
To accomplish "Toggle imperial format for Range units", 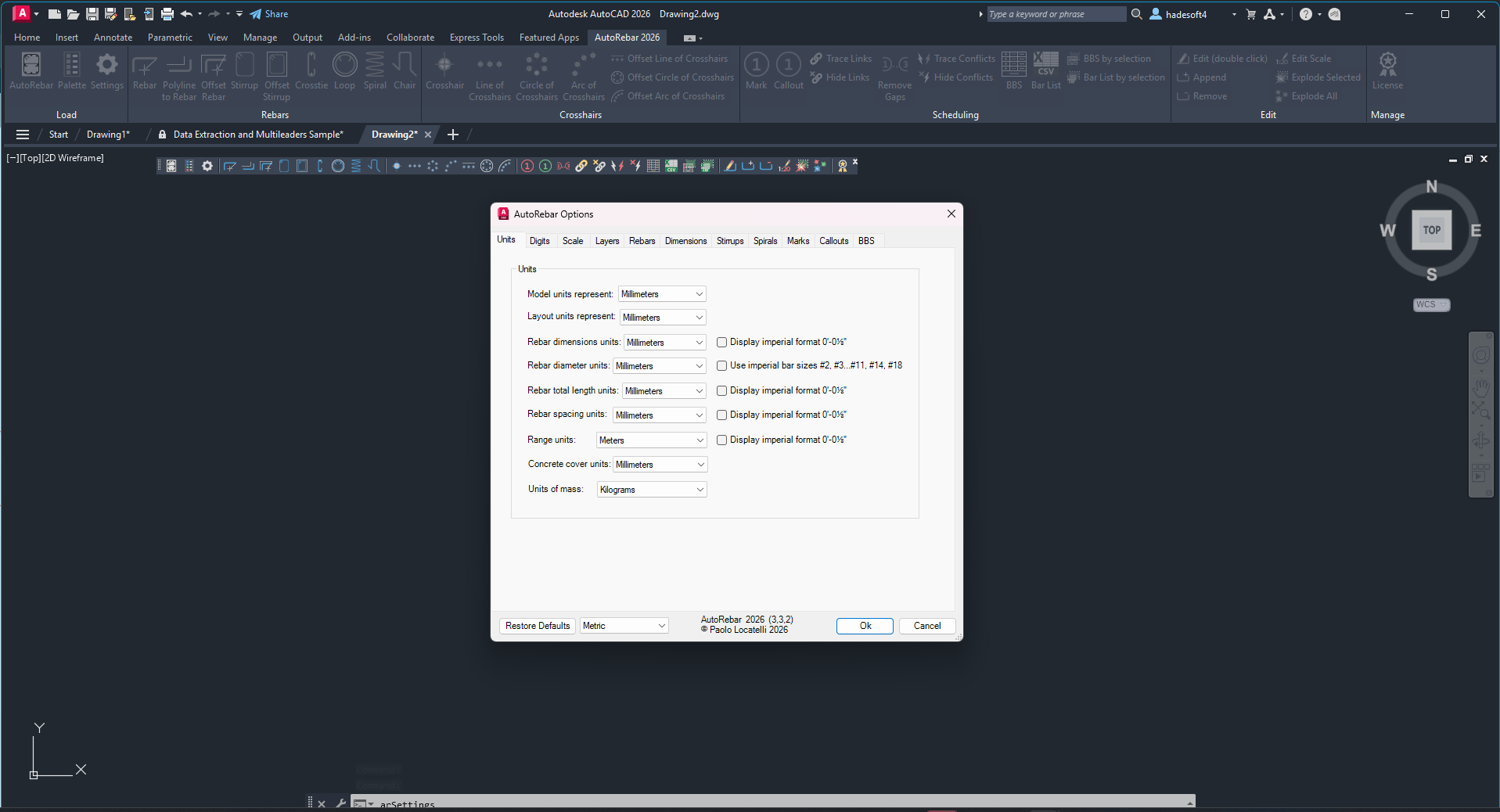I will point(721,440).
